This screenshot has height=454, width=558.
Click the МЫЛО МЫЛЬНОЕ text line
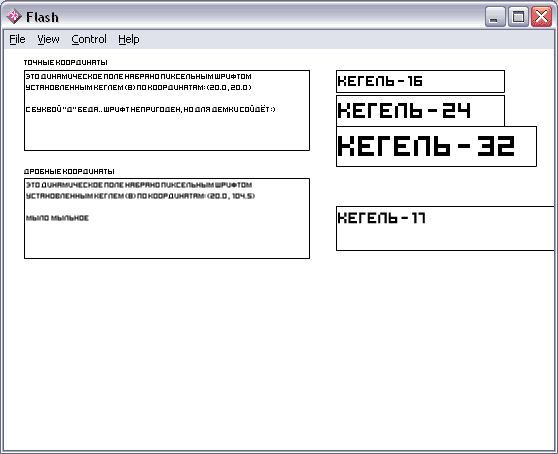(x=57, y=218)
